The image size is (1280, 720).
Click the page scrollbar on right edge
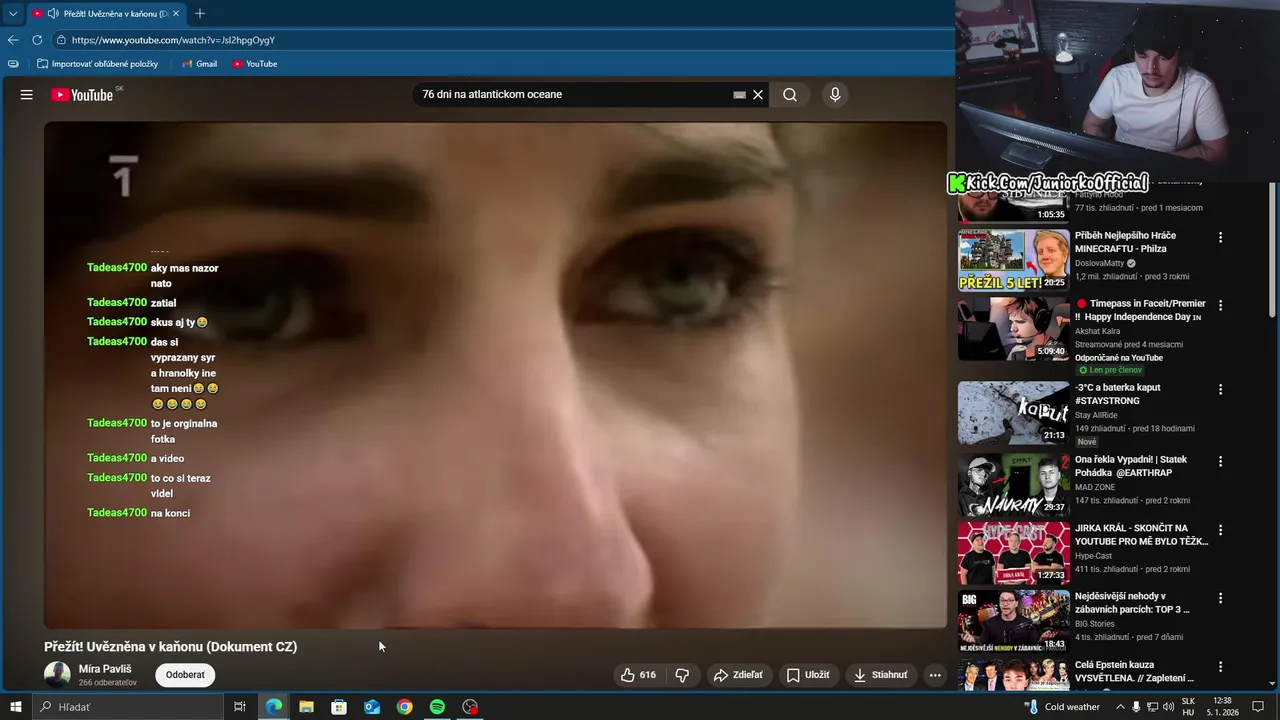pos(1273,250)
